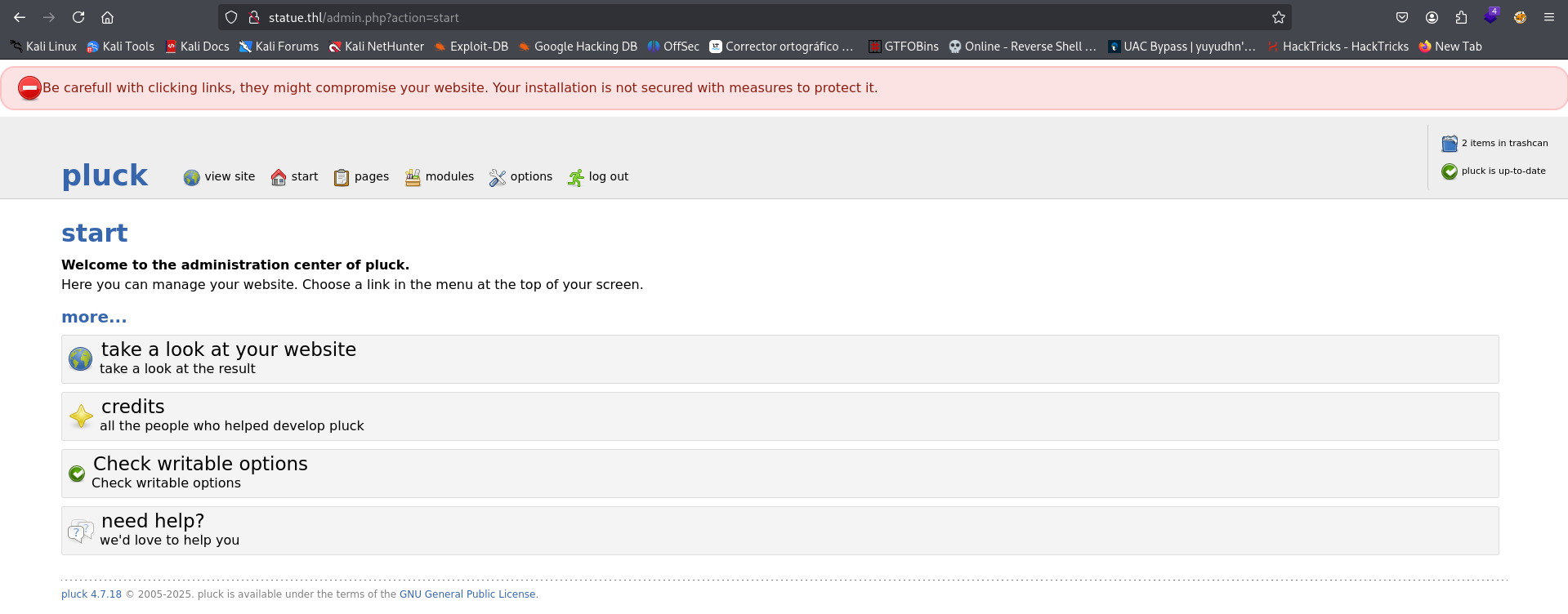Click "we'd love to help you" text
The width and height of the screenshot is (1568, 614).
click(x=170, y=541)
